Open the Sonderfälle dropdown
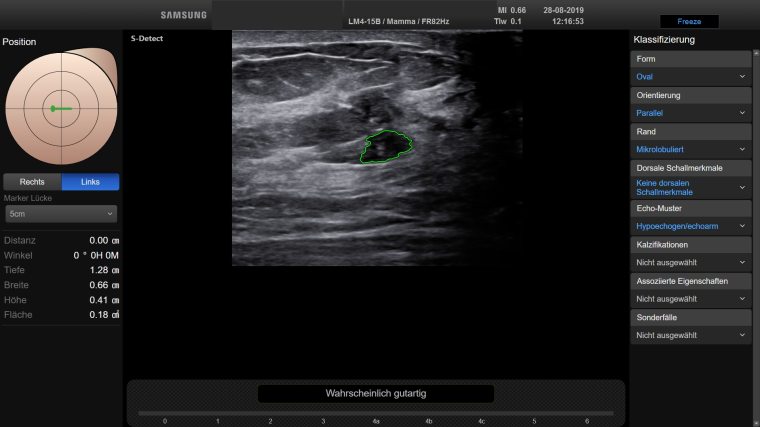This screenshot has height=427, width=760. (690, 335)
